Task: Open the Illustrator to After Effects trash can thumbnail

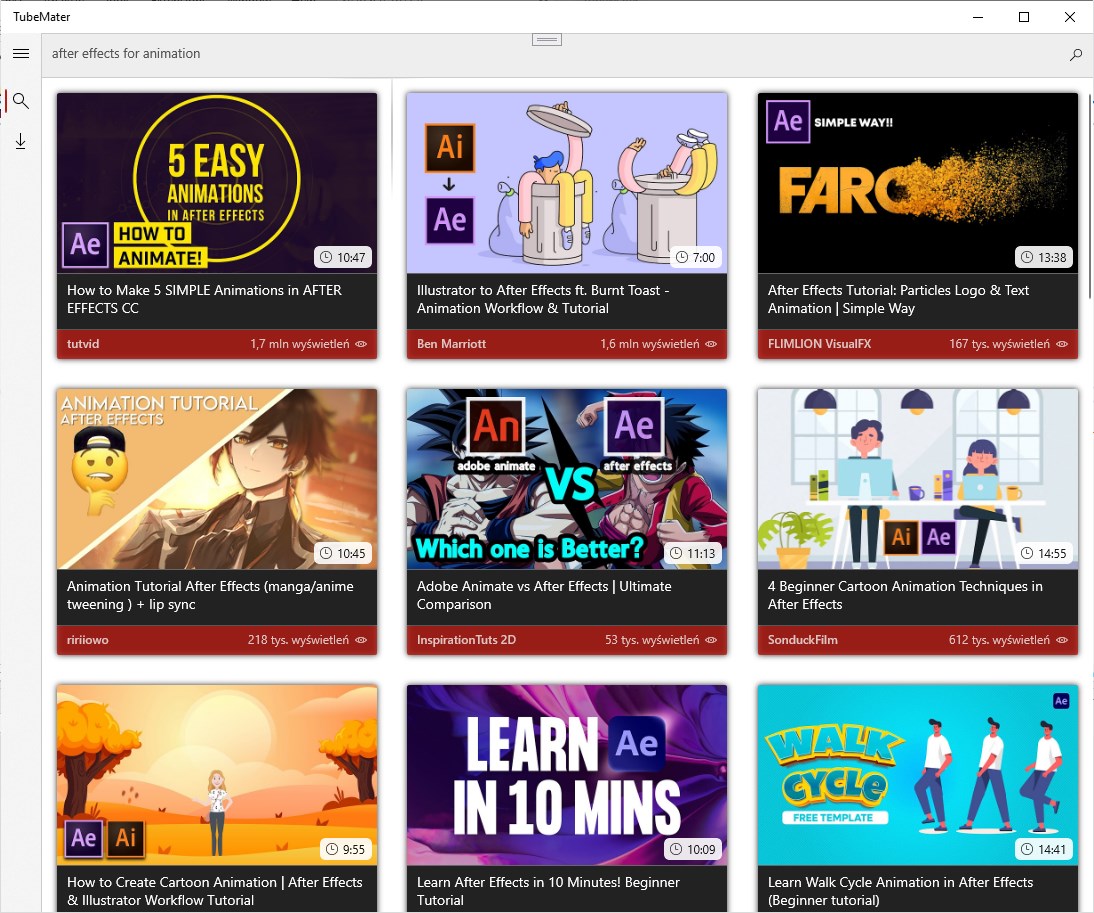Action: pos(567,183)
